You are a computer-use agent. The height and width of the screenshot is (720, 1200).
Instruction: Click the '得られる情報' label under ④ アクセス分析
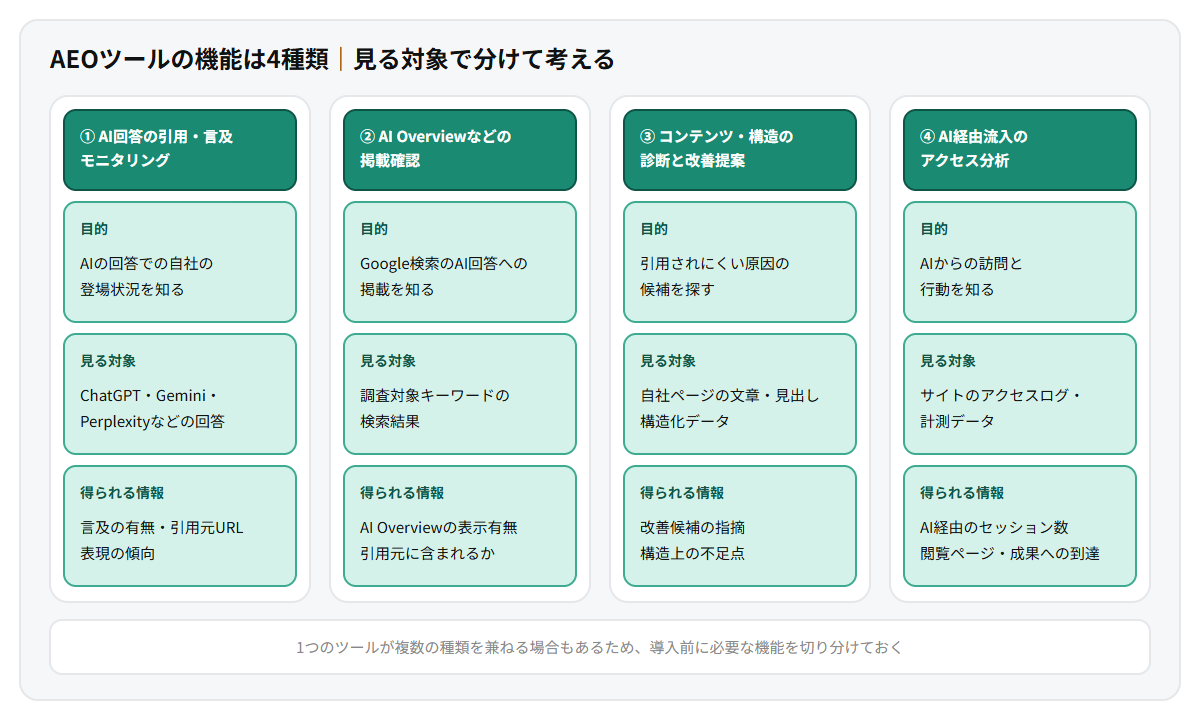(x=962, y=493)
